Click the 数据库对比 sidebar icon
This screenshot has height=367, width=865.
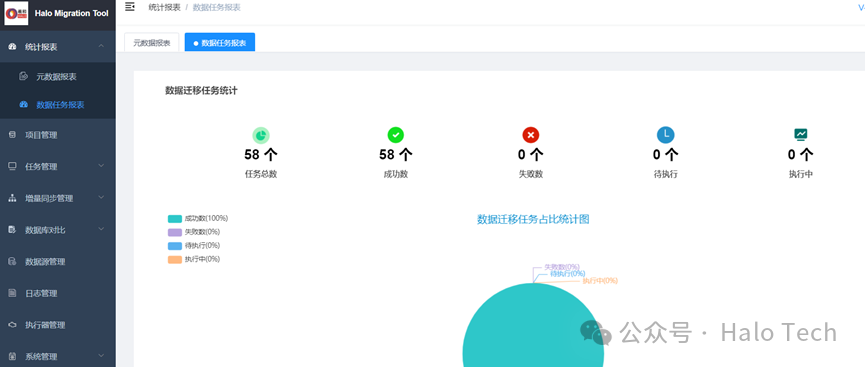click(x=13, y=230)
